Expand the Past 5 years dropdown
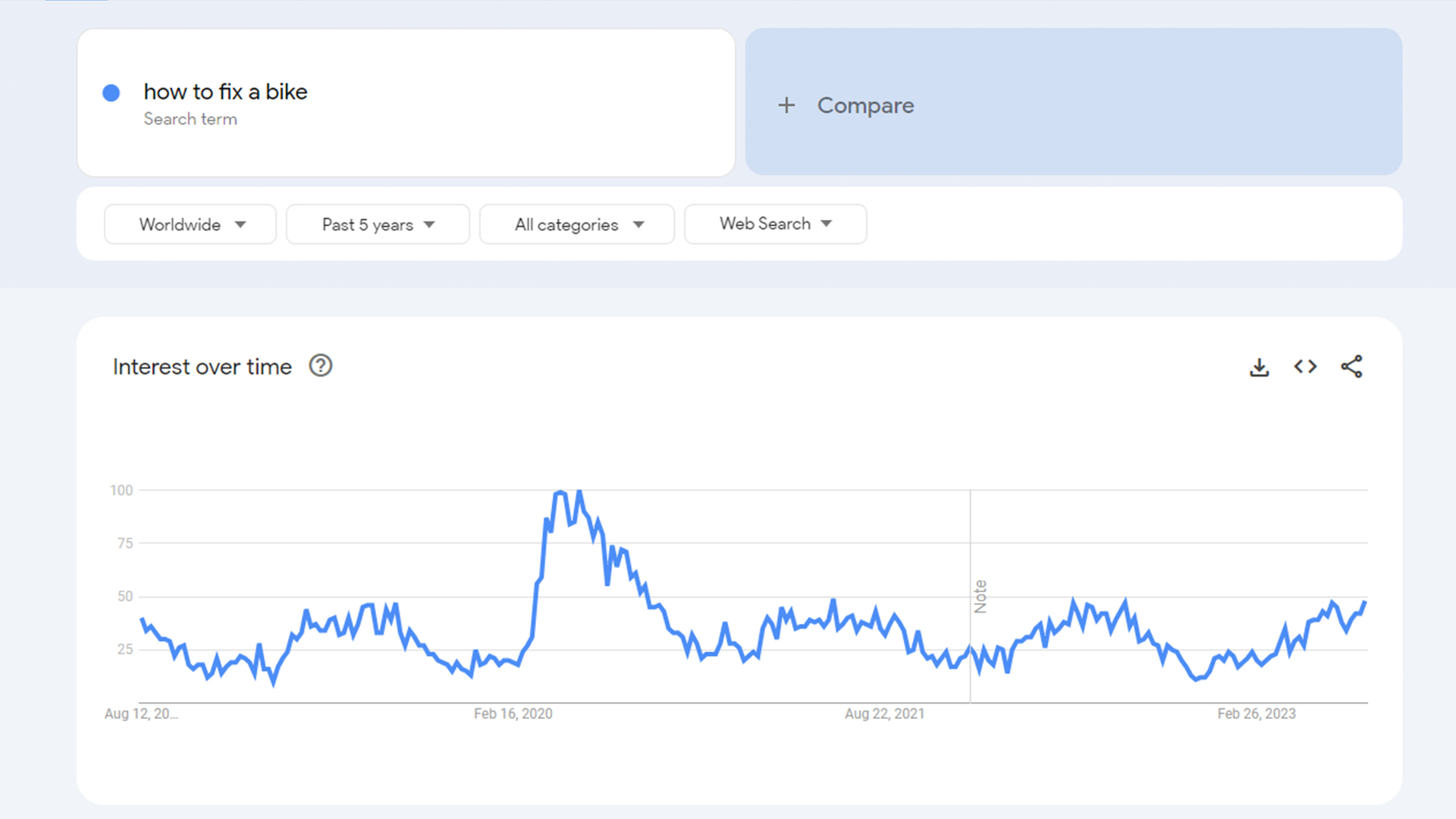This screenshot has width=1456, height=819. (378, 224)
